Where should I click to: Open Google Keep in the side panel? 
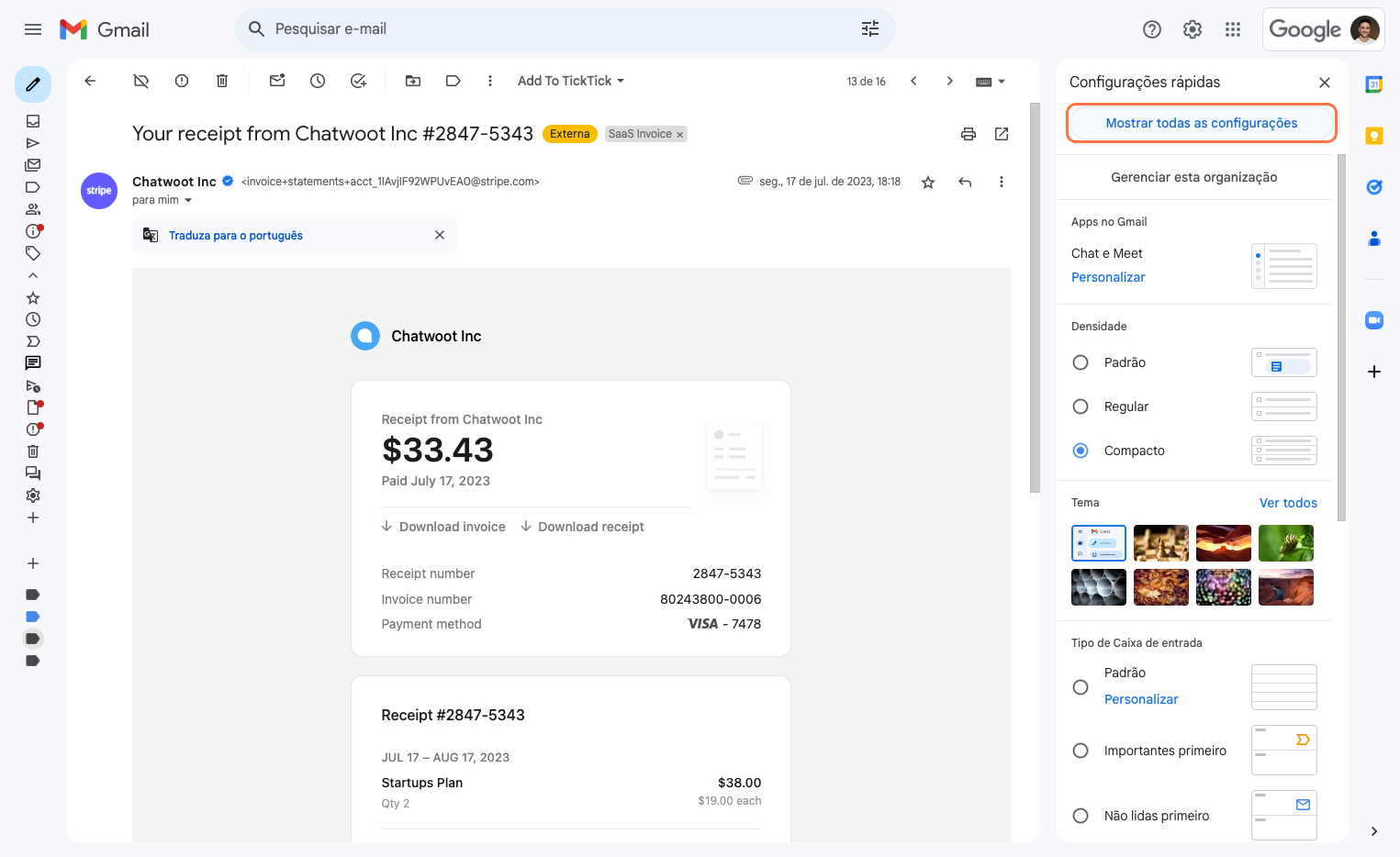click(1374, 136)
